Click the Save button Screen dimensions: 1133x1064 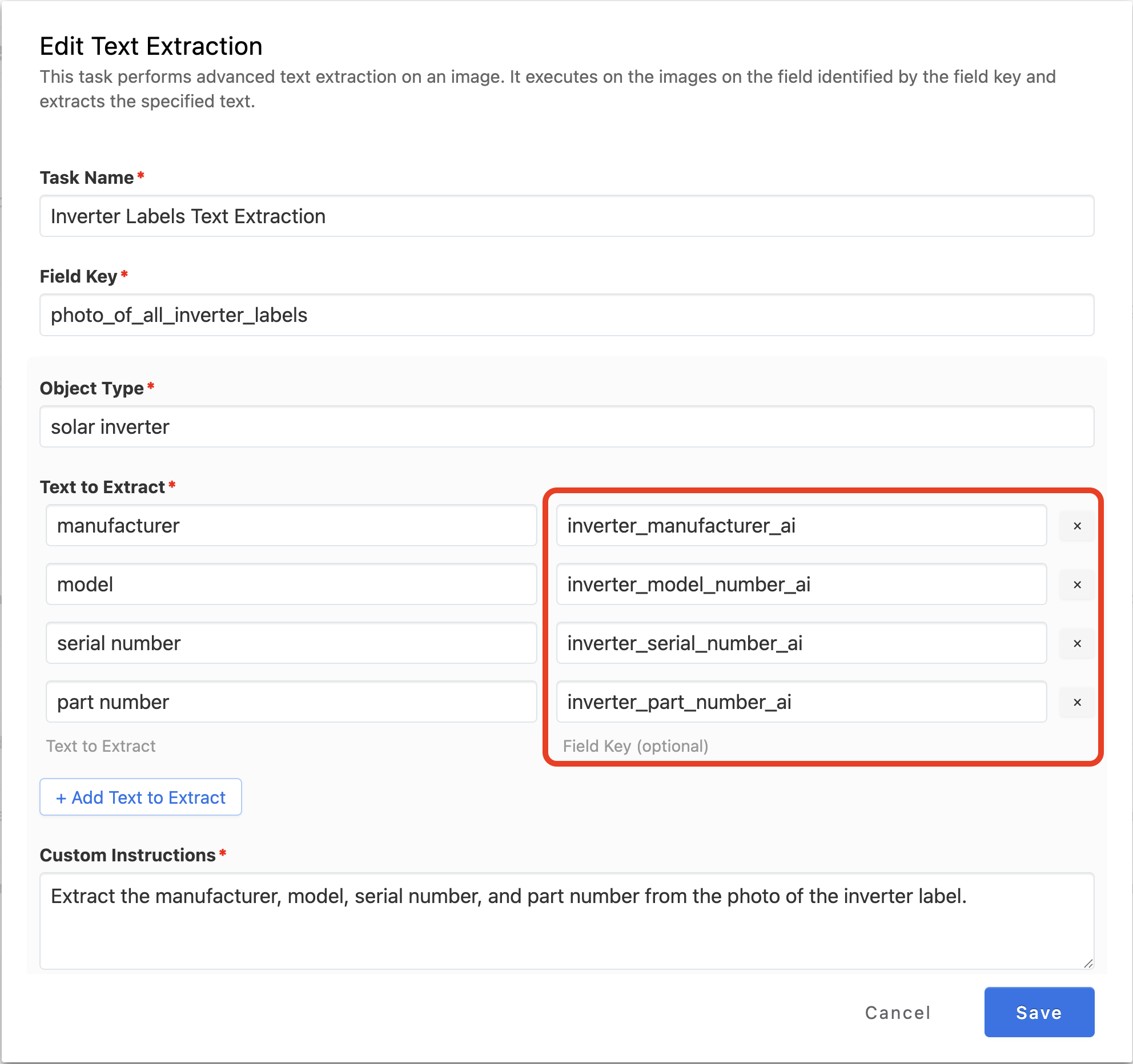tap(1039, 1012)
